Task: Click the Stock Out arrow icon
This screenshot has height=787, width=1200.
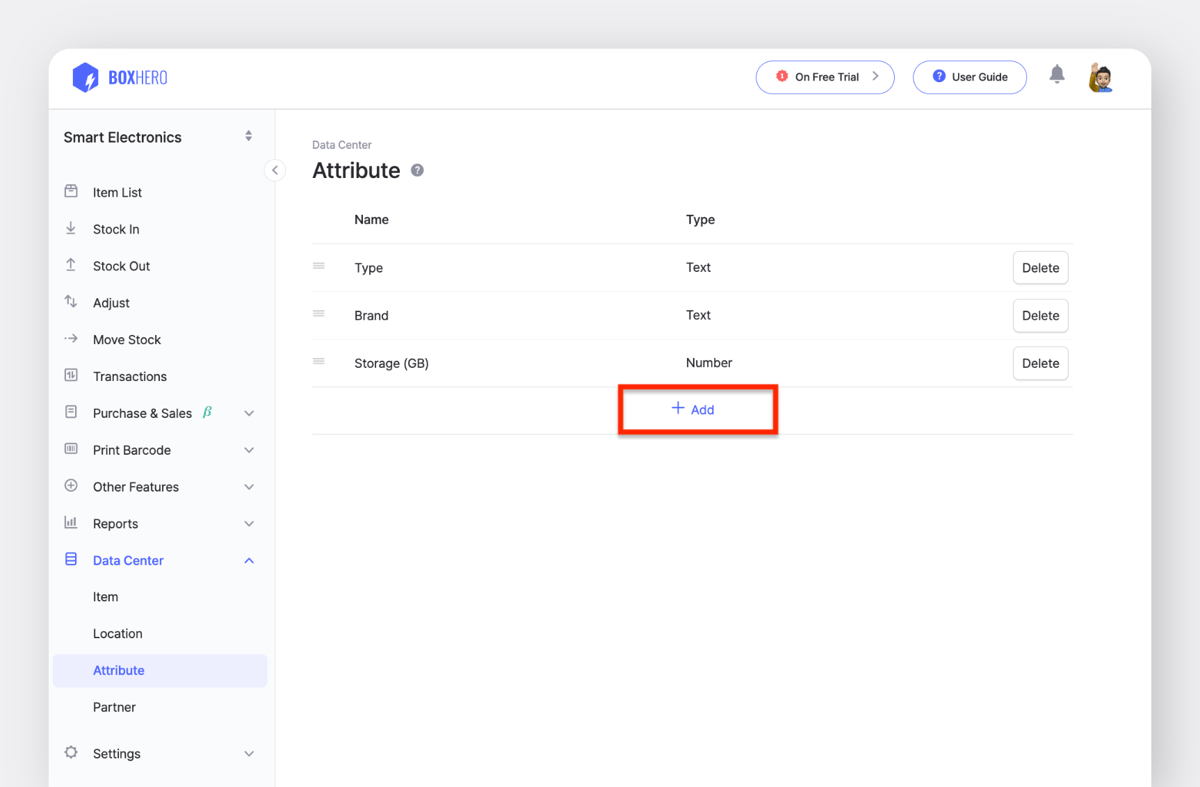Action: 70,265
